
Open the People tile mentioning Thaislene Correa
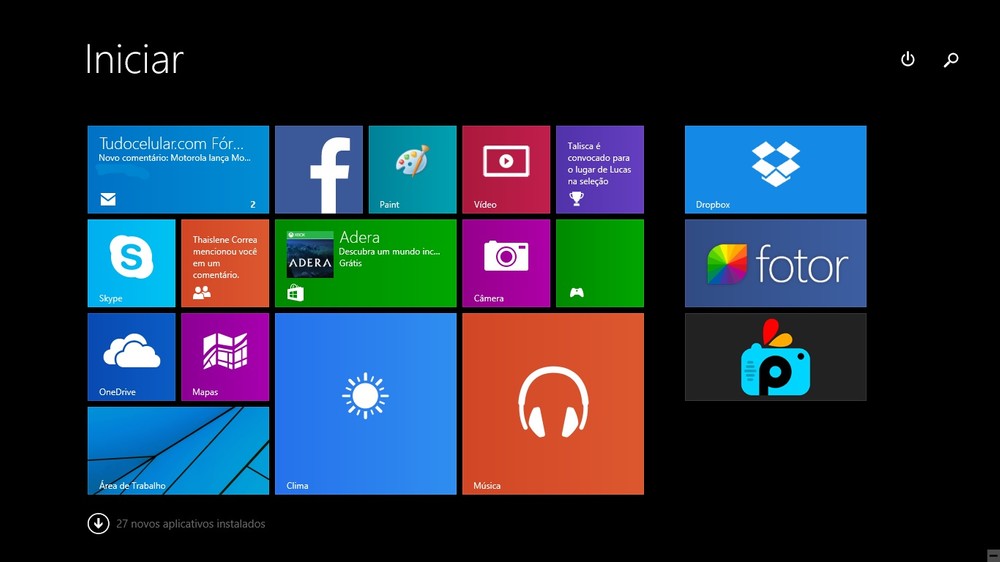click(225, 263)
